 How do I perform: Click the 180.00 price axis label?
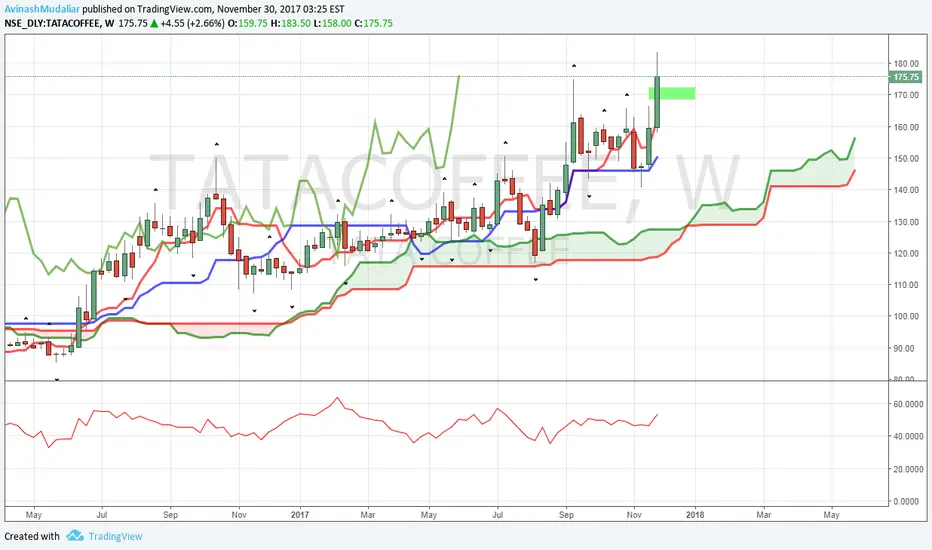[906, 64]
